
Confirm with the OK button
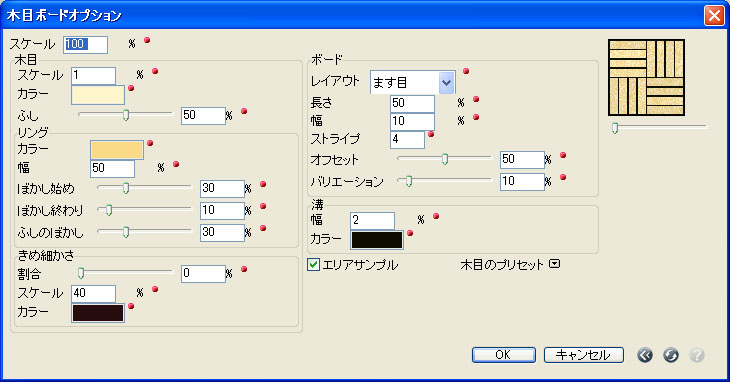(x=504, y=355)
